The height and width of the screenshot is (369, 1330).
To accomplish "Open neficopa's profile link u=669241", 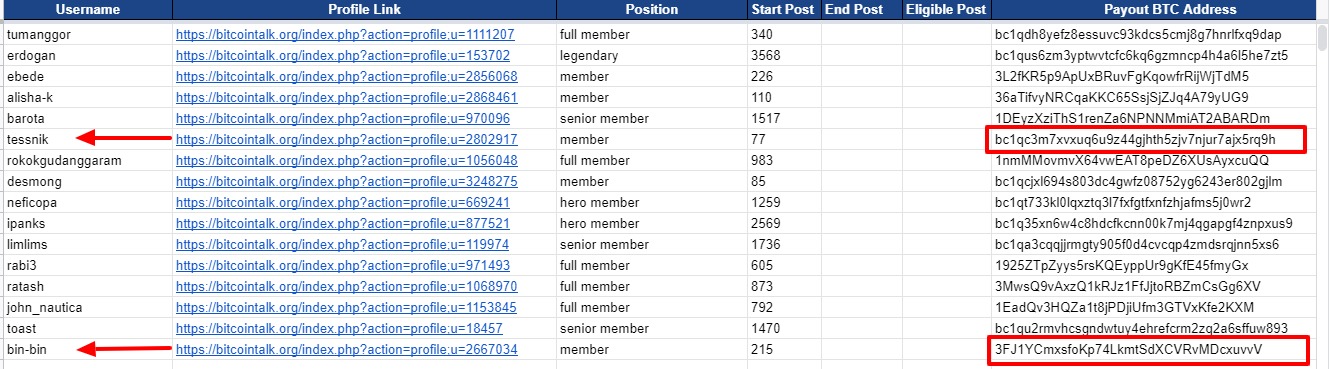I will coord(342,203).
